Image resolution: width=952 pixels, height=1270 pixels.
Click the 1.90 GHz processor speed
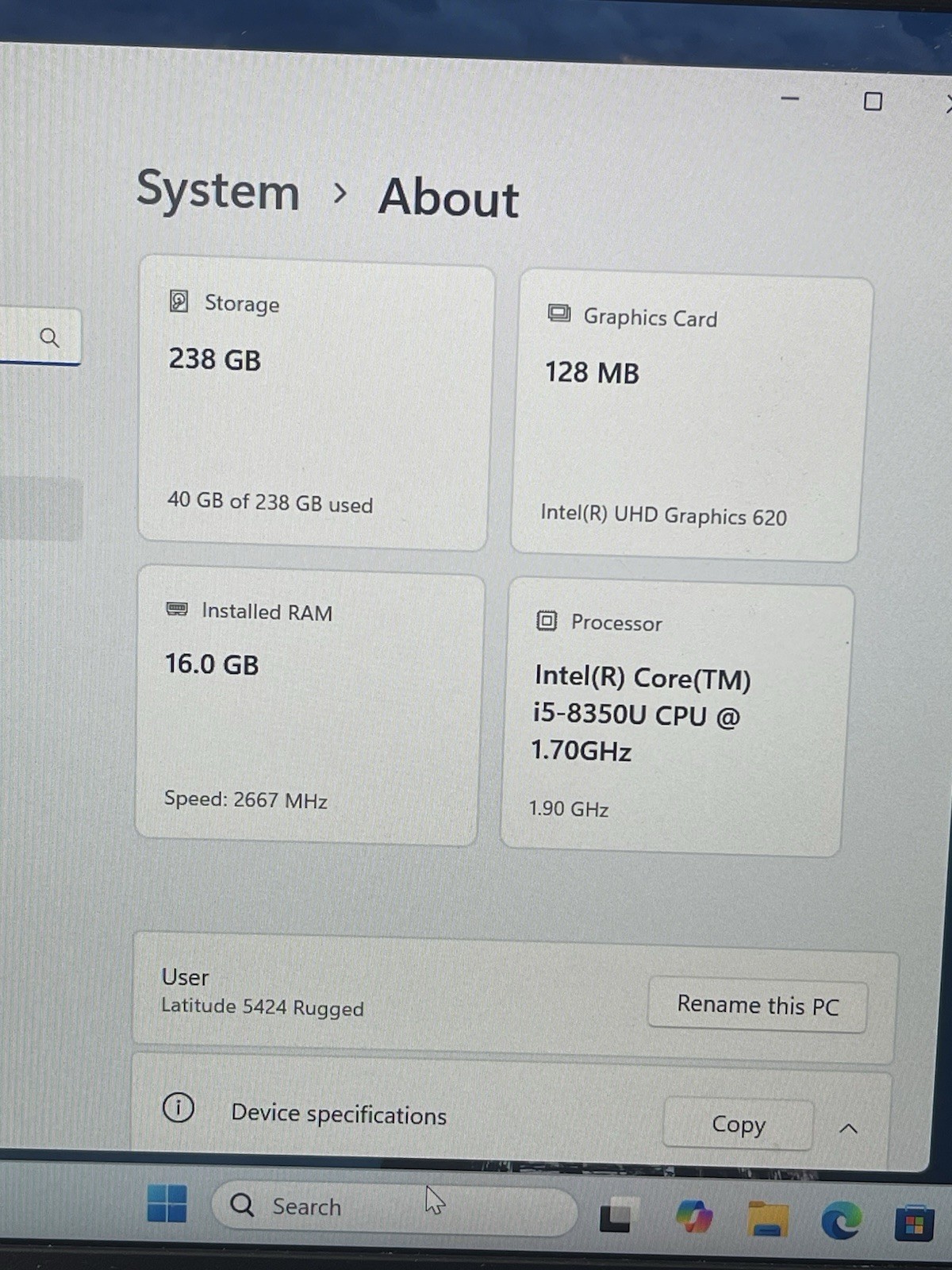coord(569,809)
